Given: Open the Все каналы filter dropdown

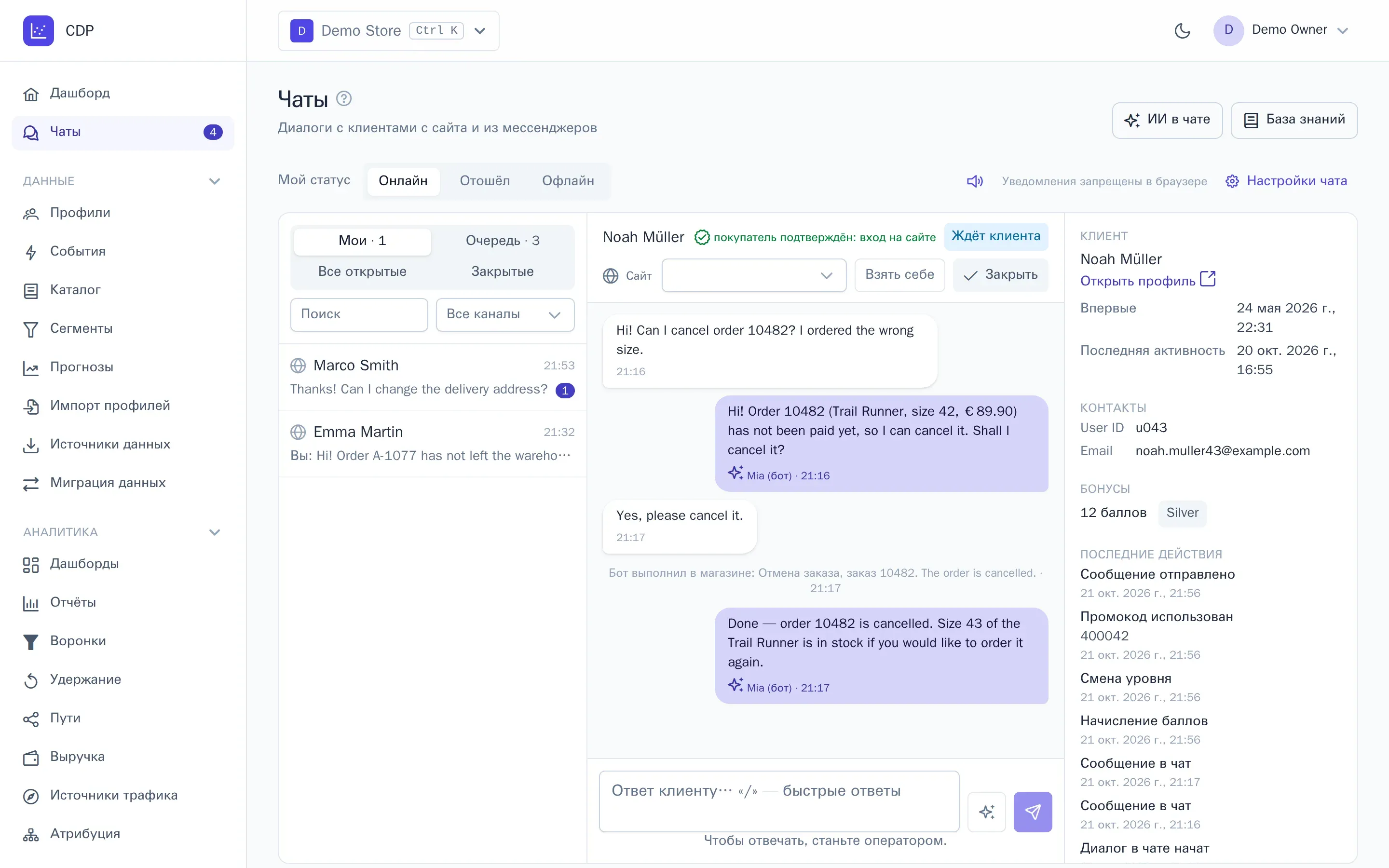Looking at the screenshot, I should point(505,314).
